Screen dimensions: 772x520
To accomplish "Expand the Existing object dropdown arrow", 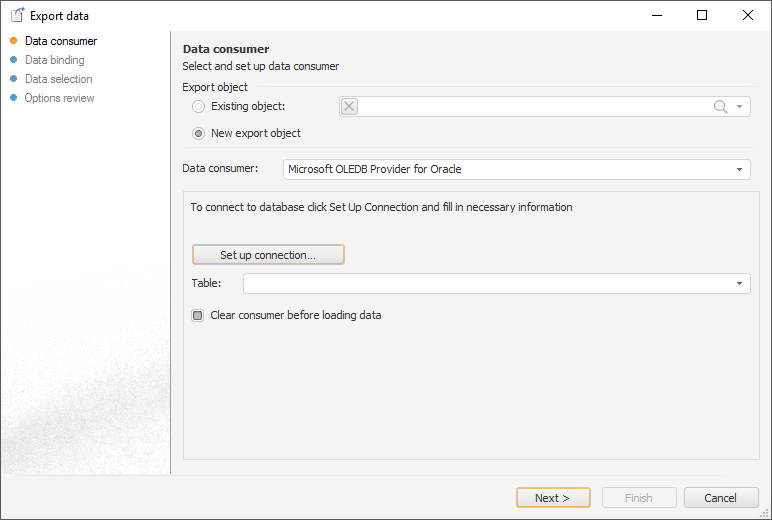I will [x=740, y=107].
